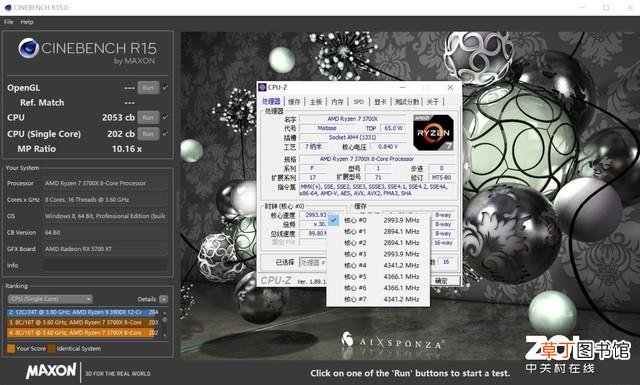The width and height of the screenshot is (640, 385).
Task: Open the Help menu
Action: (x=27, y=22)
